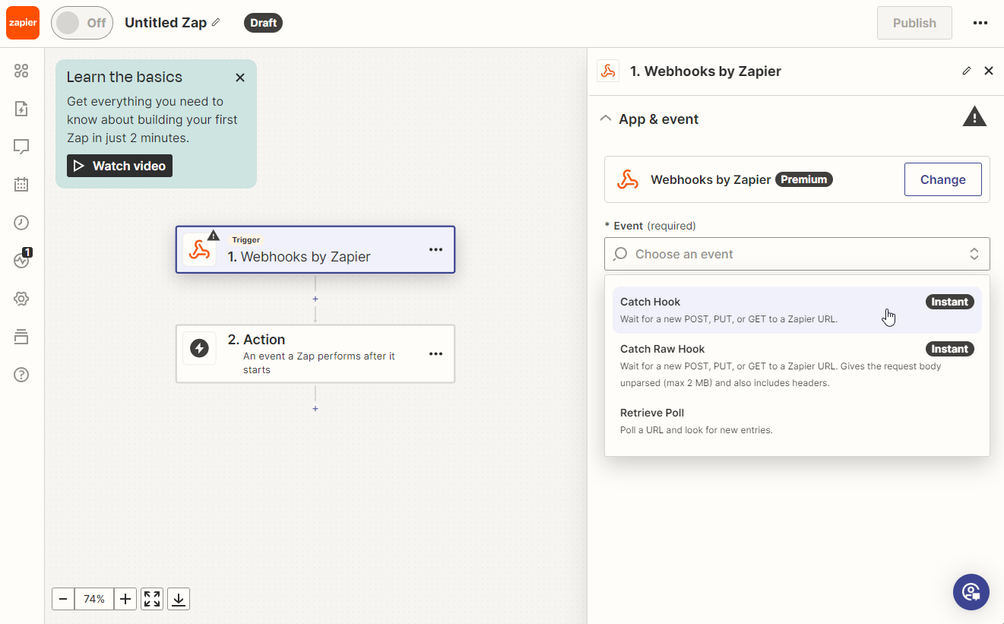Click the 74% zoom level value
1004x624 pixels.
pos(94,599)
